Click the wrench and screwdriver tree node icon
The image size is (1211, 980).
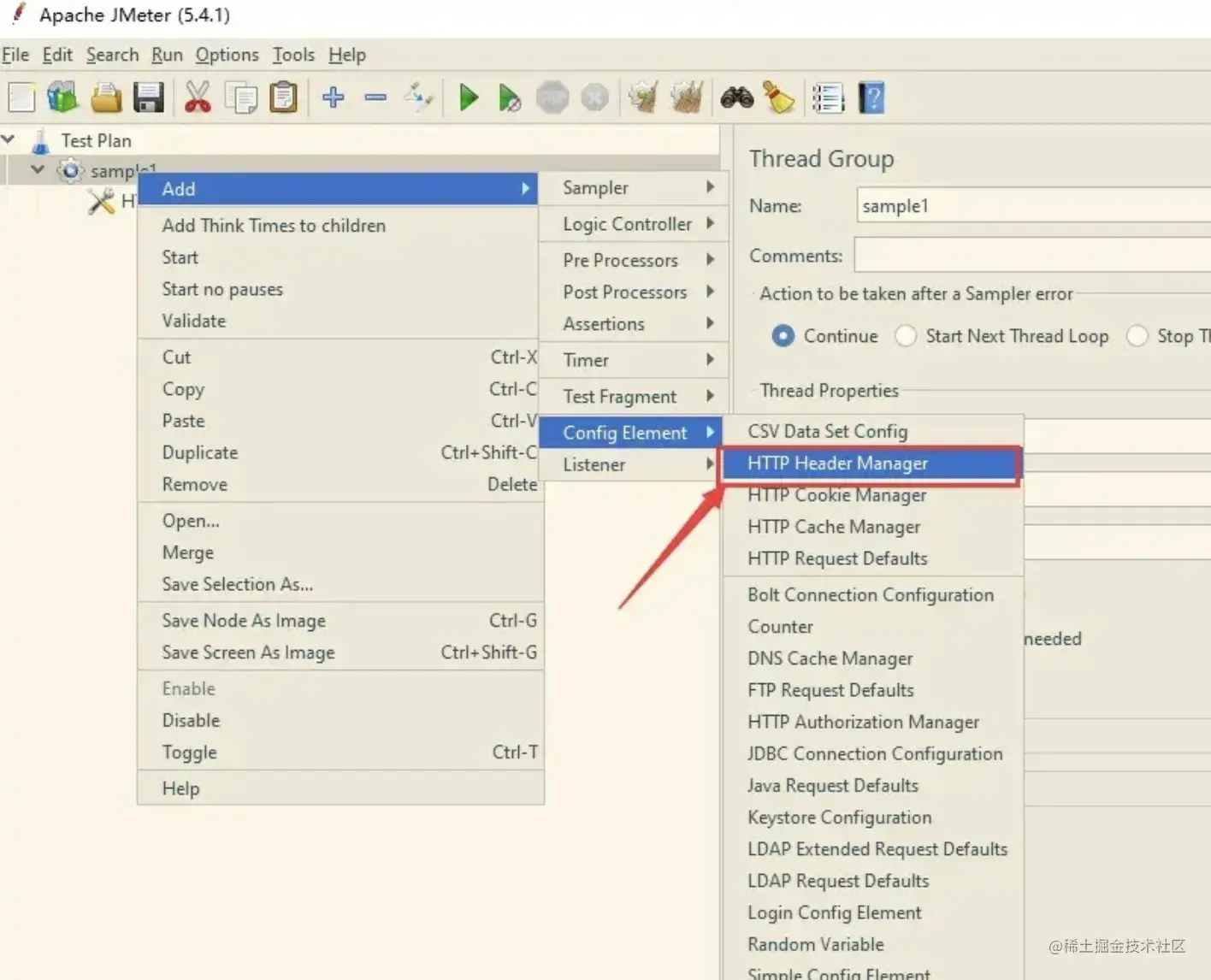101,202
